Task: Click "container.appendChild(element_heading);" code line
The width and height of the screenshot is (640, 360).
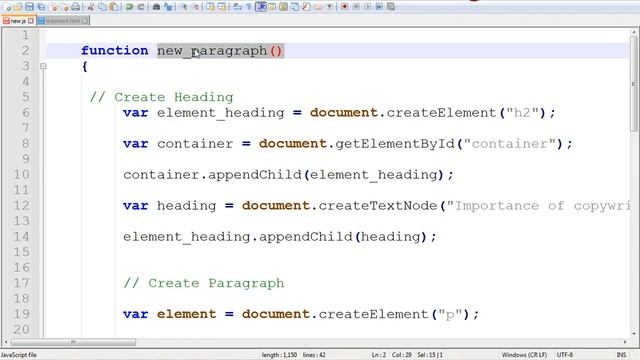Action: coord(288,175)
